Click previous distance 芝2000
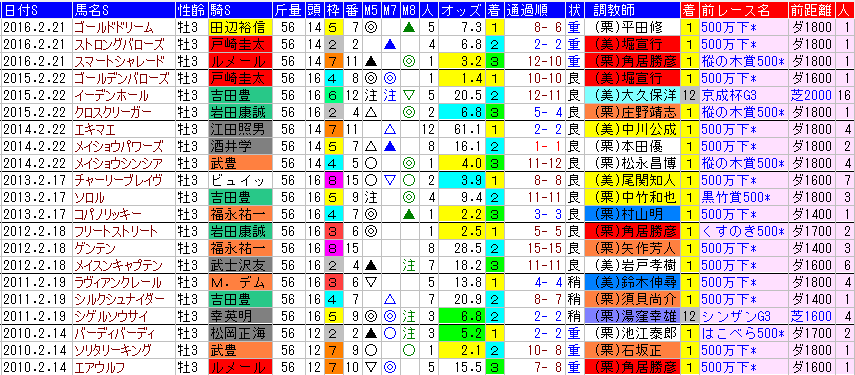855x375 pixels. (x=811, y=95)
